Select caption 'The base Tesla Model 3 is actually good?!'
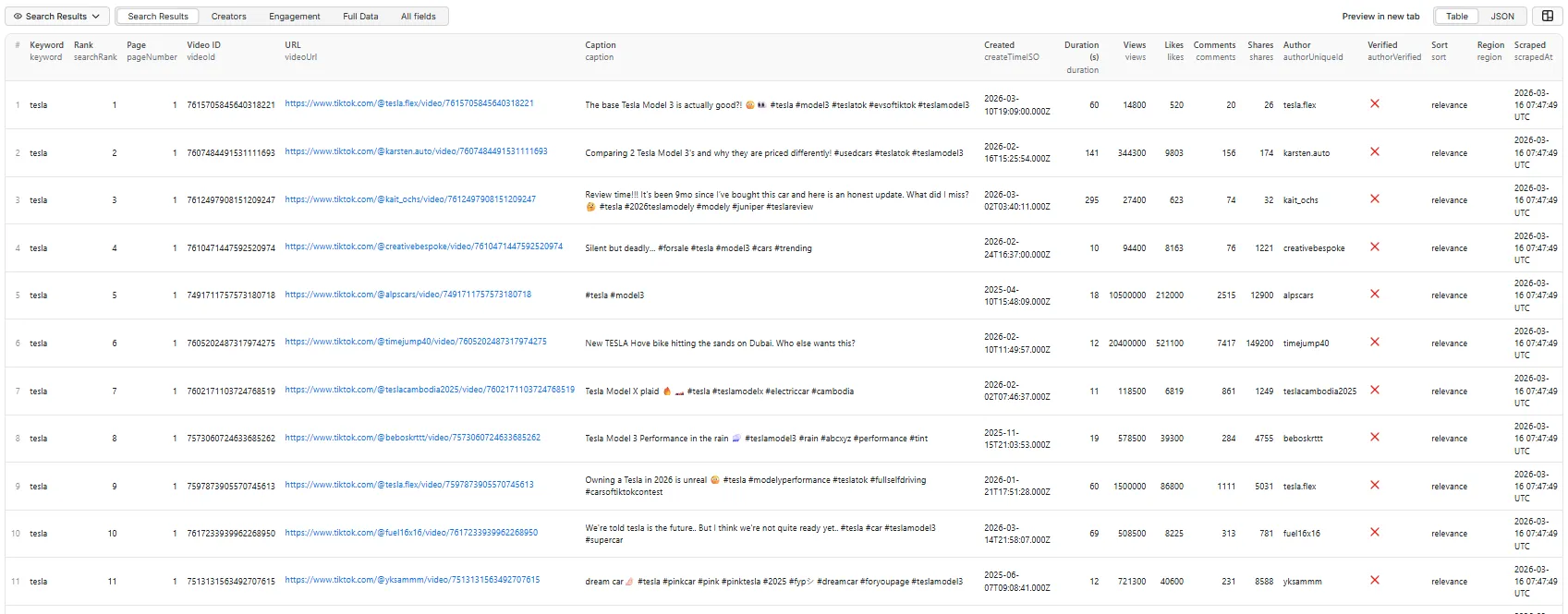Viewport: 1568px width, 614px height. pos(777,105)
